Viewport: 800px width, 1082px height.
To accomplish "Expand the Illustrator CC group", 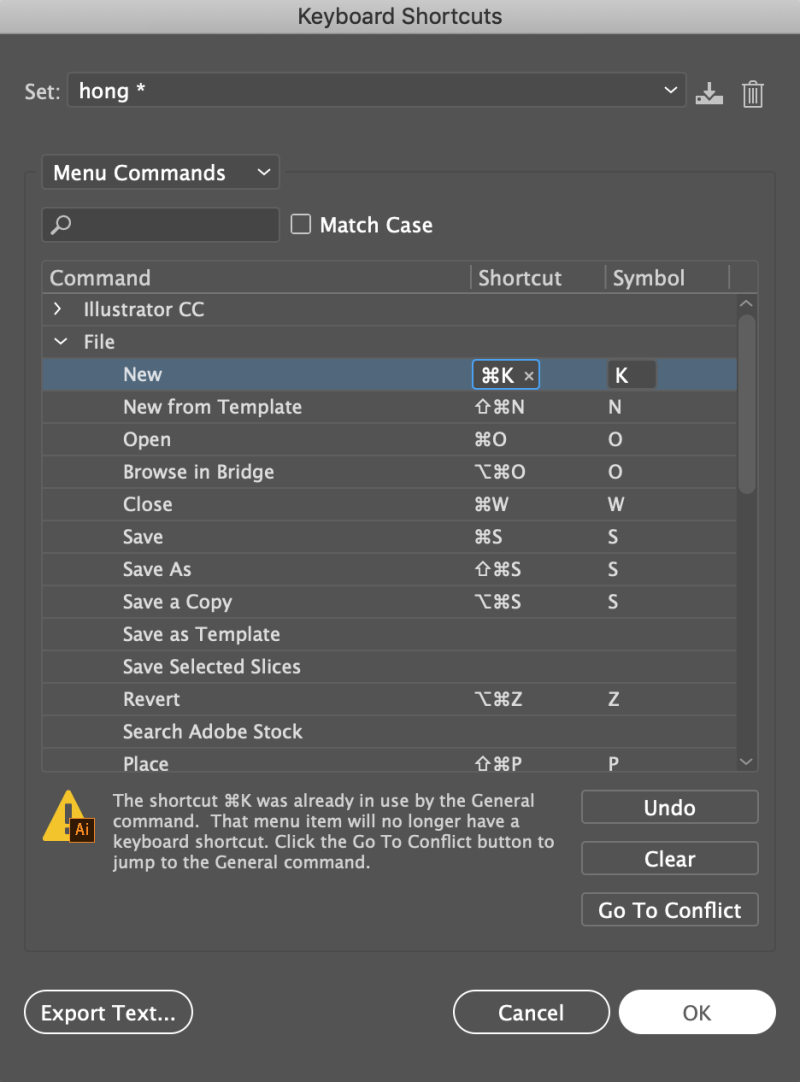I will pos(58,310).
